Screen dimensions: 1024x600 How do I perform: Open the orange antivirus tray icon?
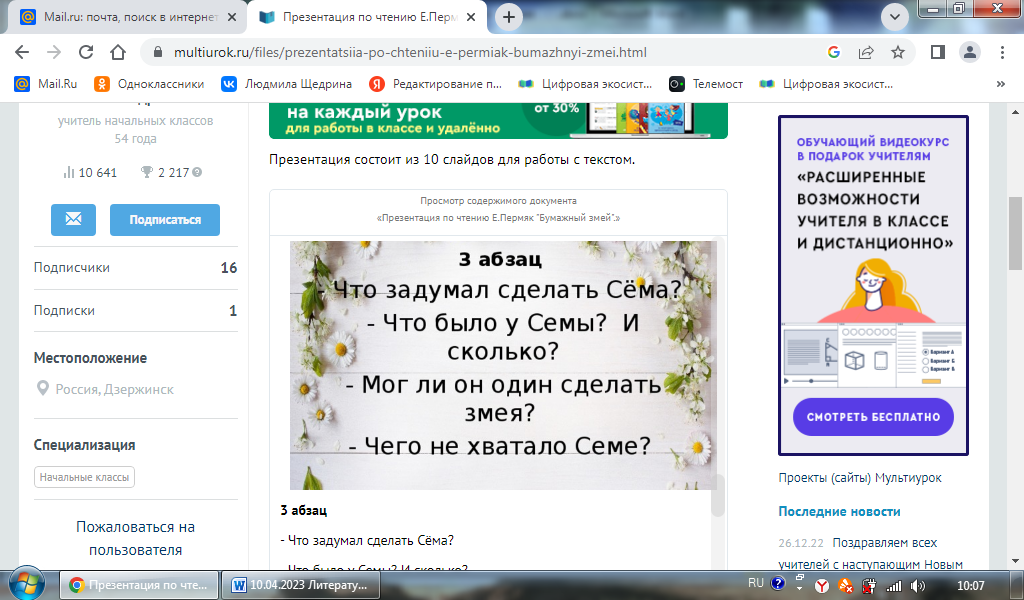(845, 586)
